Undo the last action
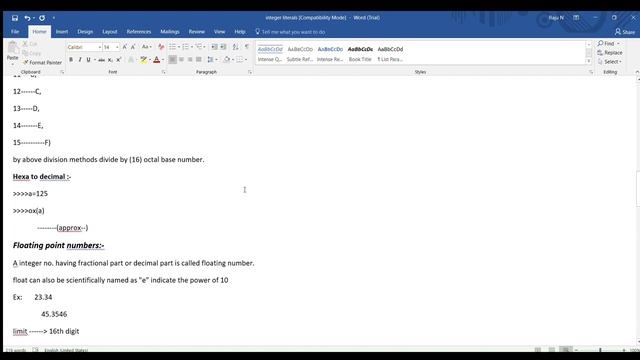This screenshot has height=360, width=640. (27, 18)
